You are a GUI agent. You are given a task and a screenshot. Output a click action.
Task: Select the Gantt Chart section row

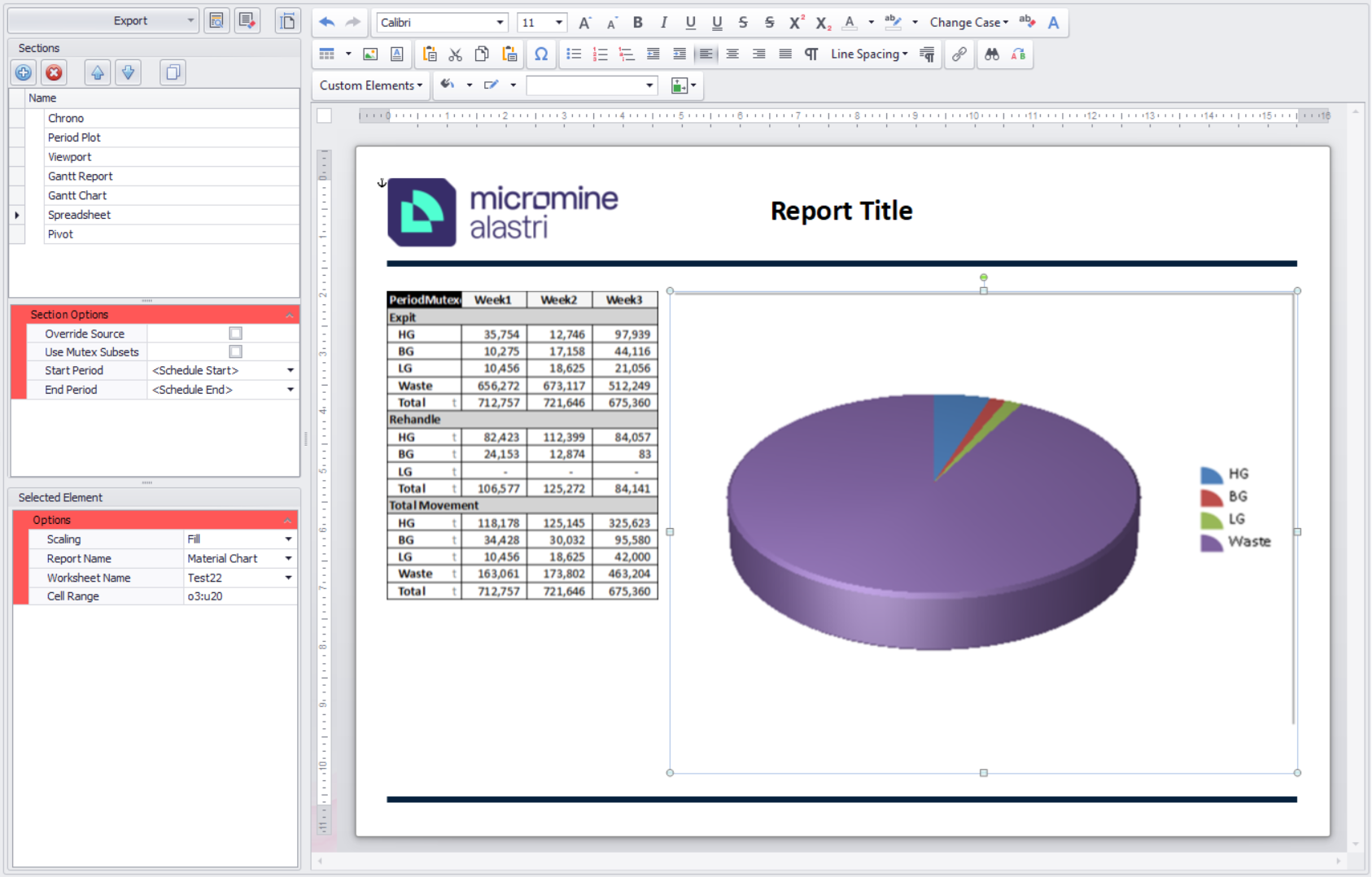(77, 195)
